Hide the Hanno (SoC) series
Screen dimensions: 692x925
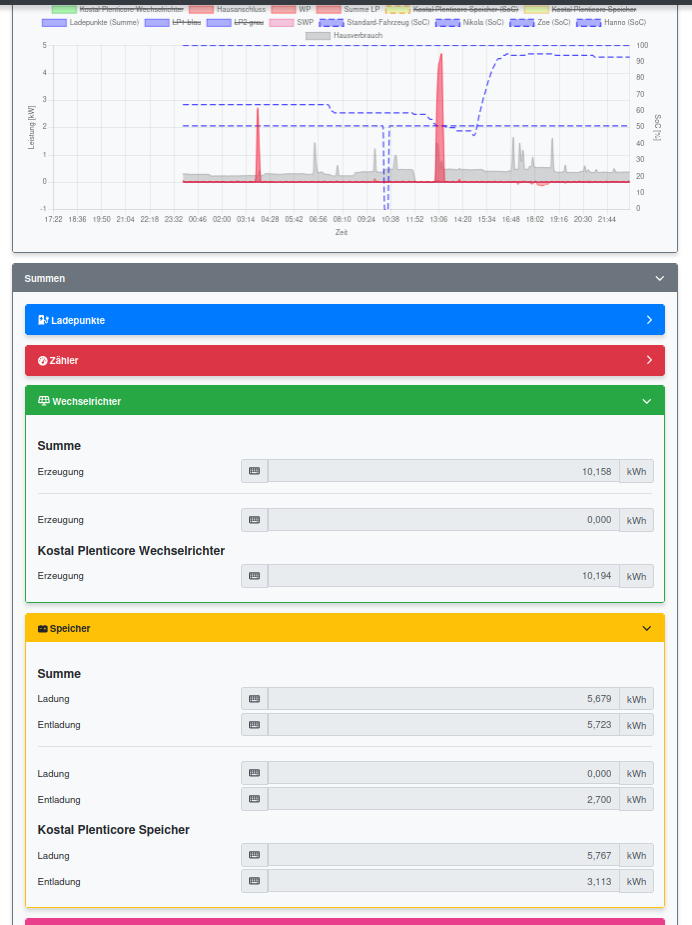pyautogui.click(x=611, y=22)
